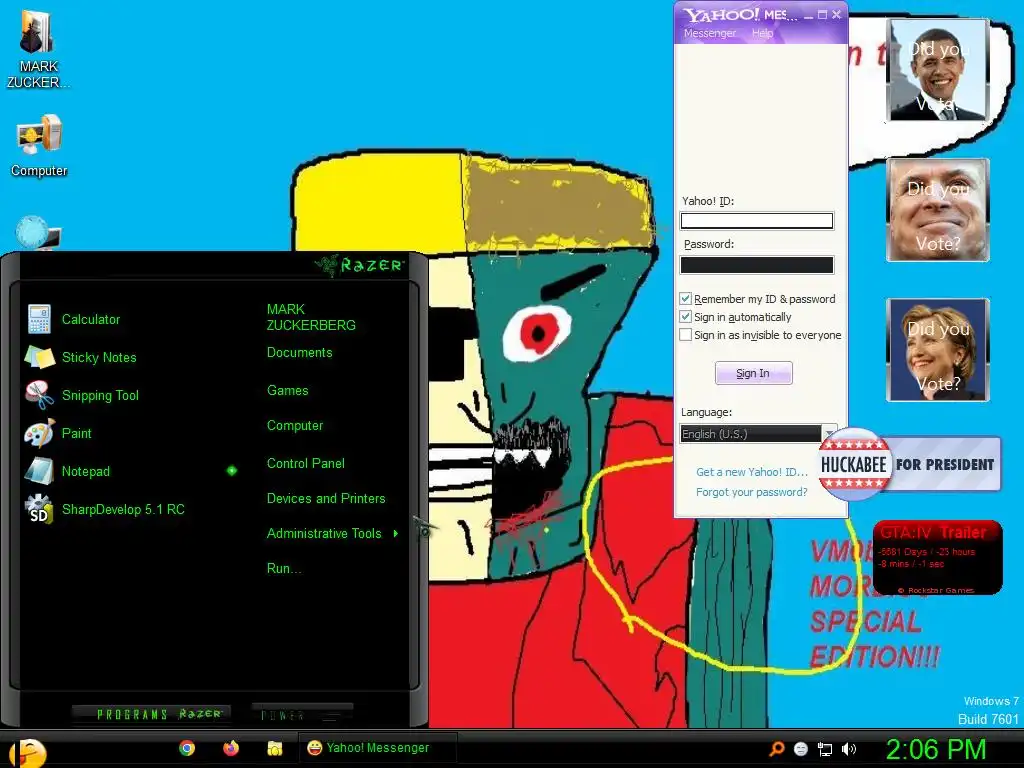Click the start orb on taskbar

[x=29, y=752]
